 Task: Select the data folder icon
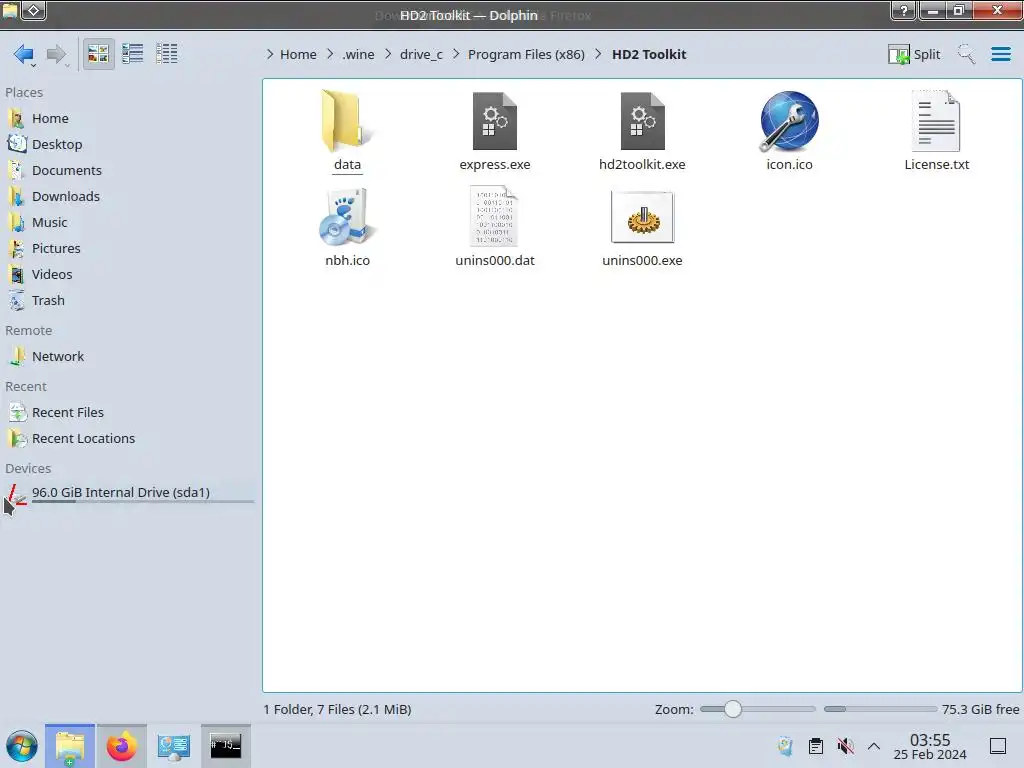point(347,121)
